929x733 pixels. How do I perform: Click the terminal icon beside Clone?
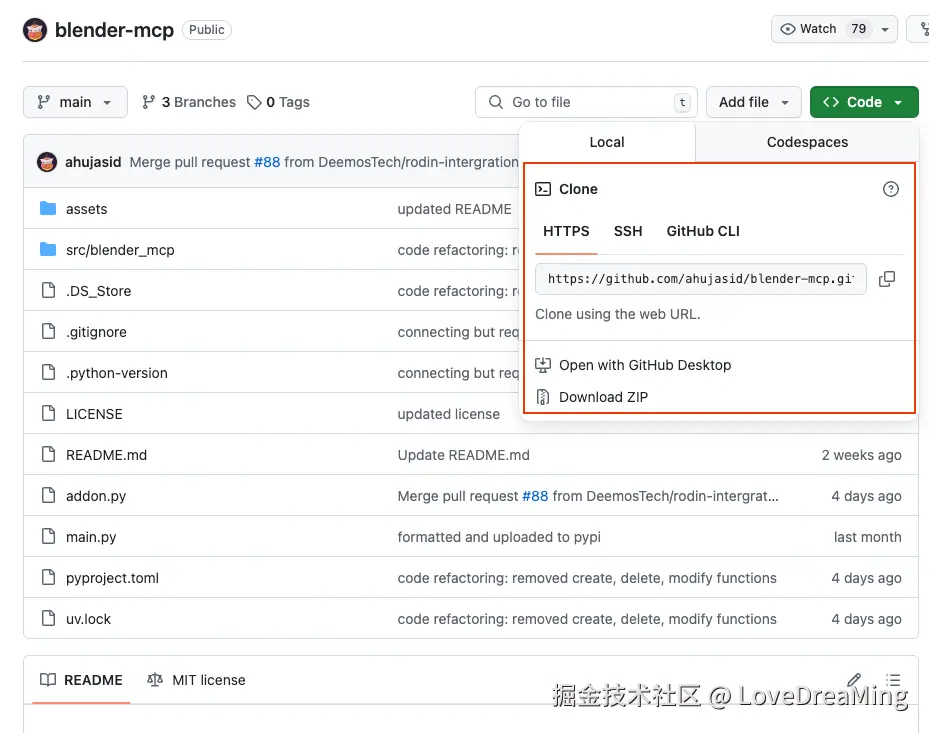point(543,189)
